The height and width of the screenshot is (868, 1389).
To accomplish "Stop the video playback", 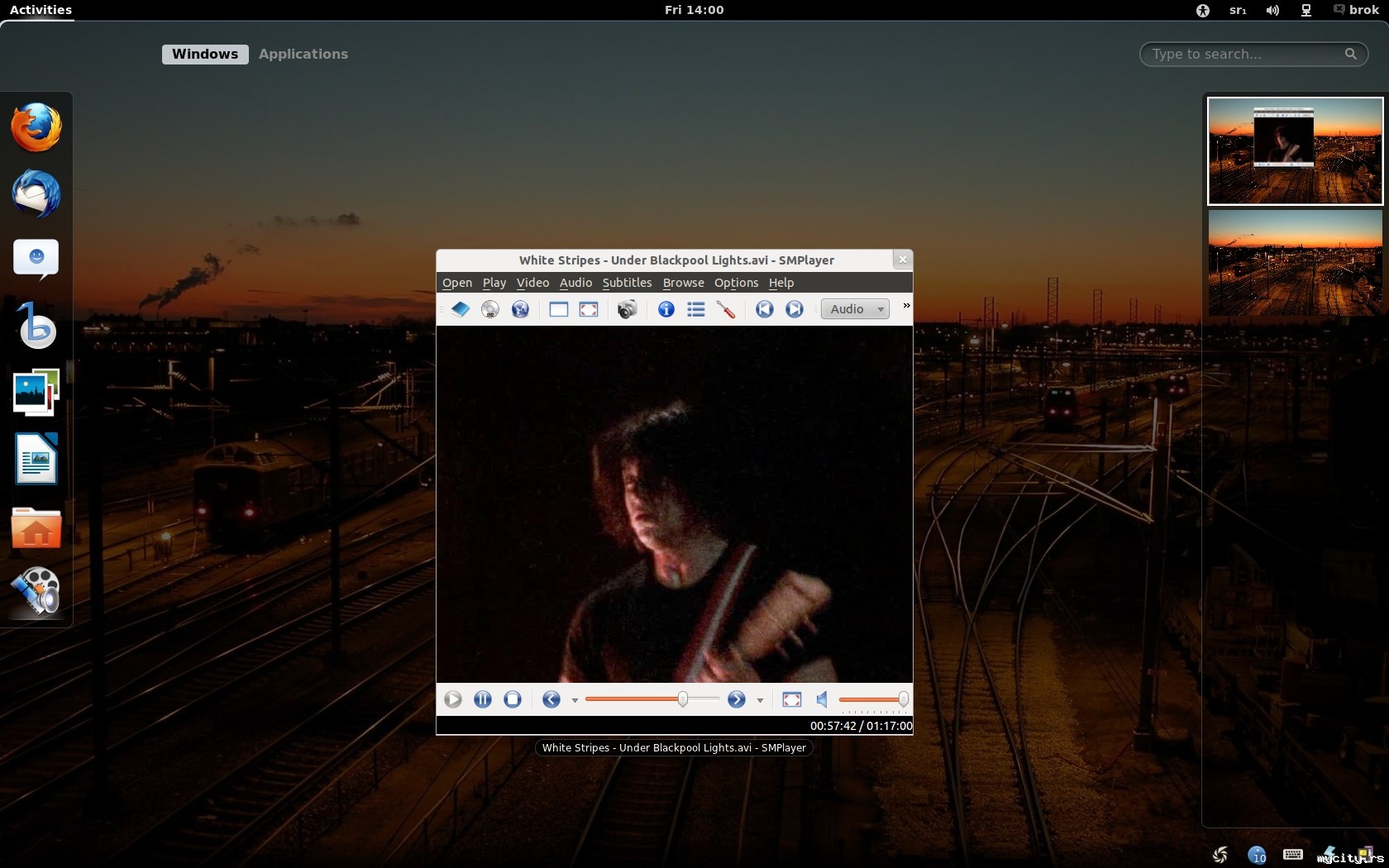I will point(513,699).
